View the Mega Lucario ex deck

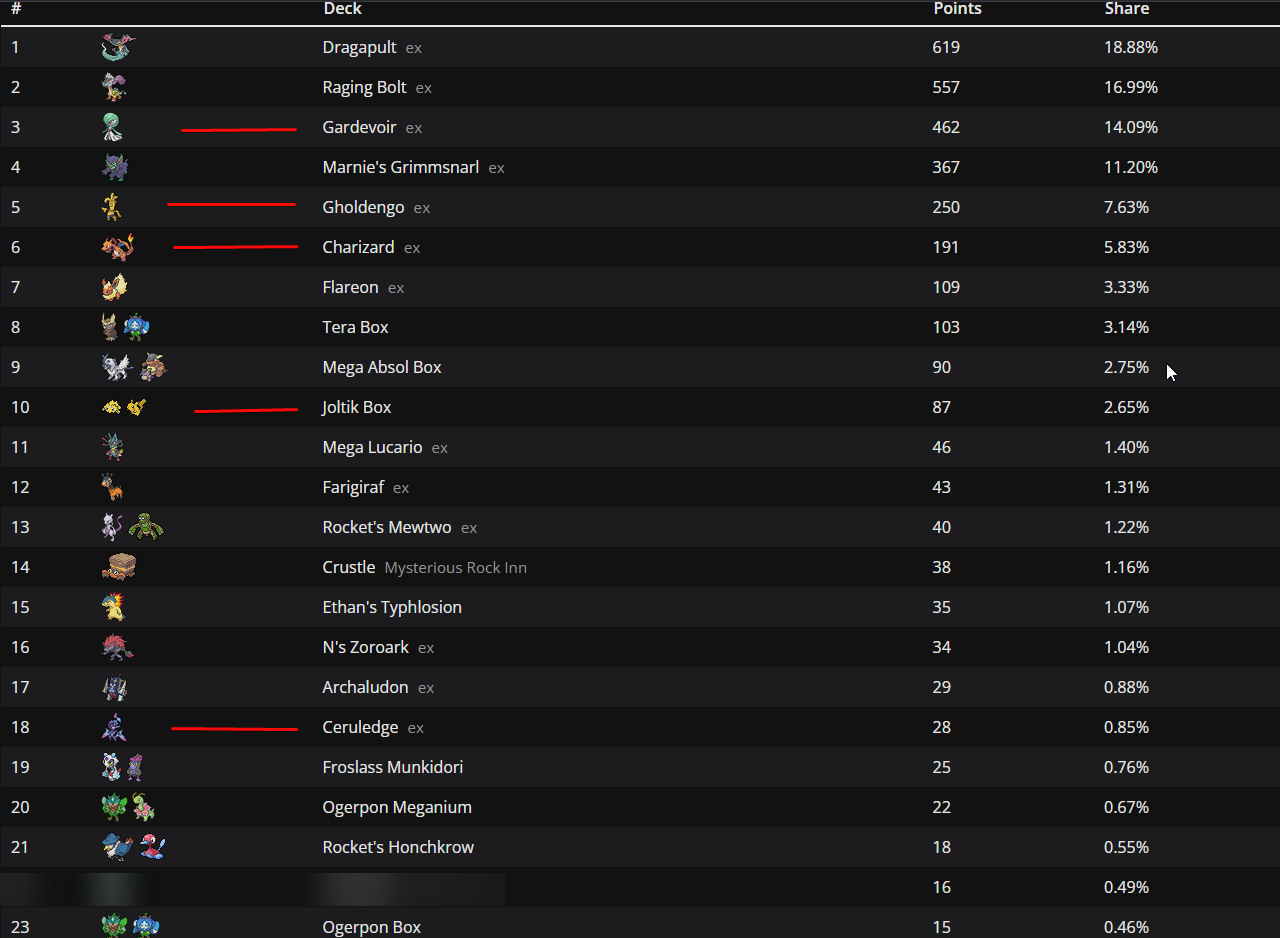click(x=385, y=447)
